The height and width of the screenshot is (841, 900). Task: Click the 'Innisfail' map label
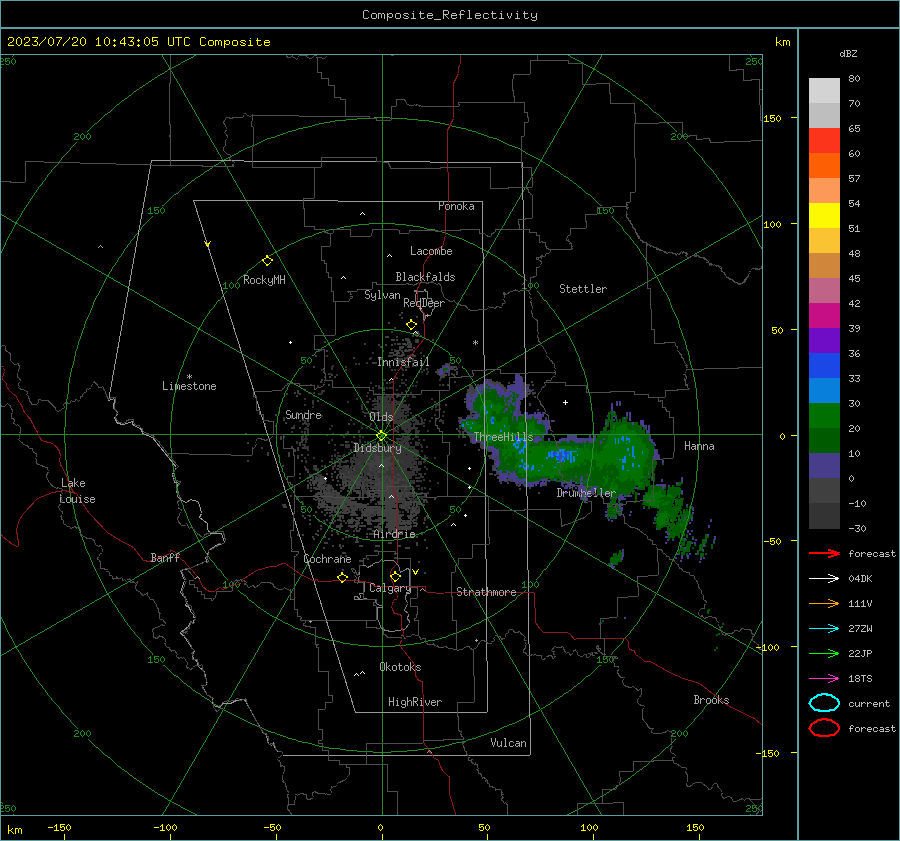click(x=403, y=362)
